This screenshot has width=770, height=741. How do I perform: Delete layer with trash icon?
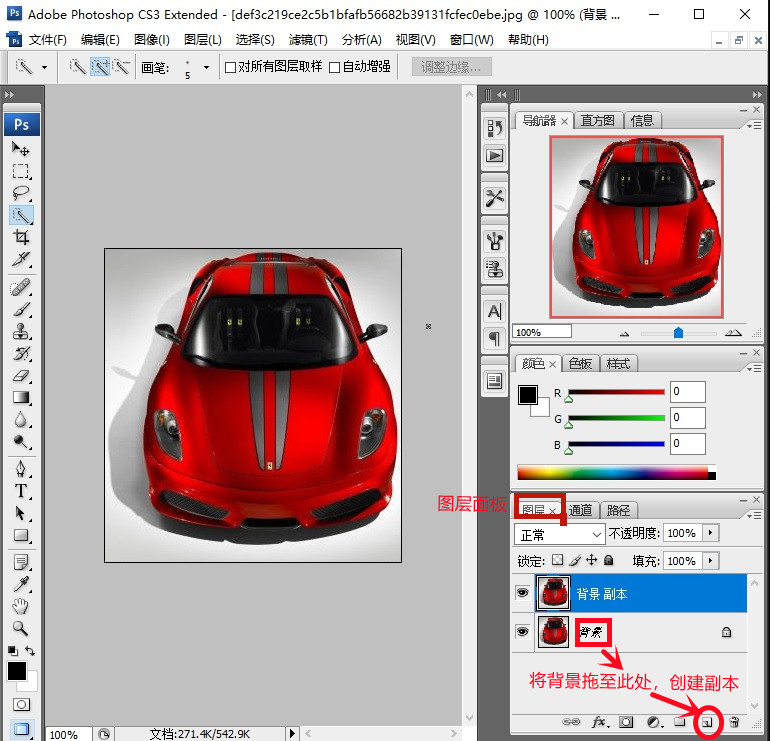(734, 722)
